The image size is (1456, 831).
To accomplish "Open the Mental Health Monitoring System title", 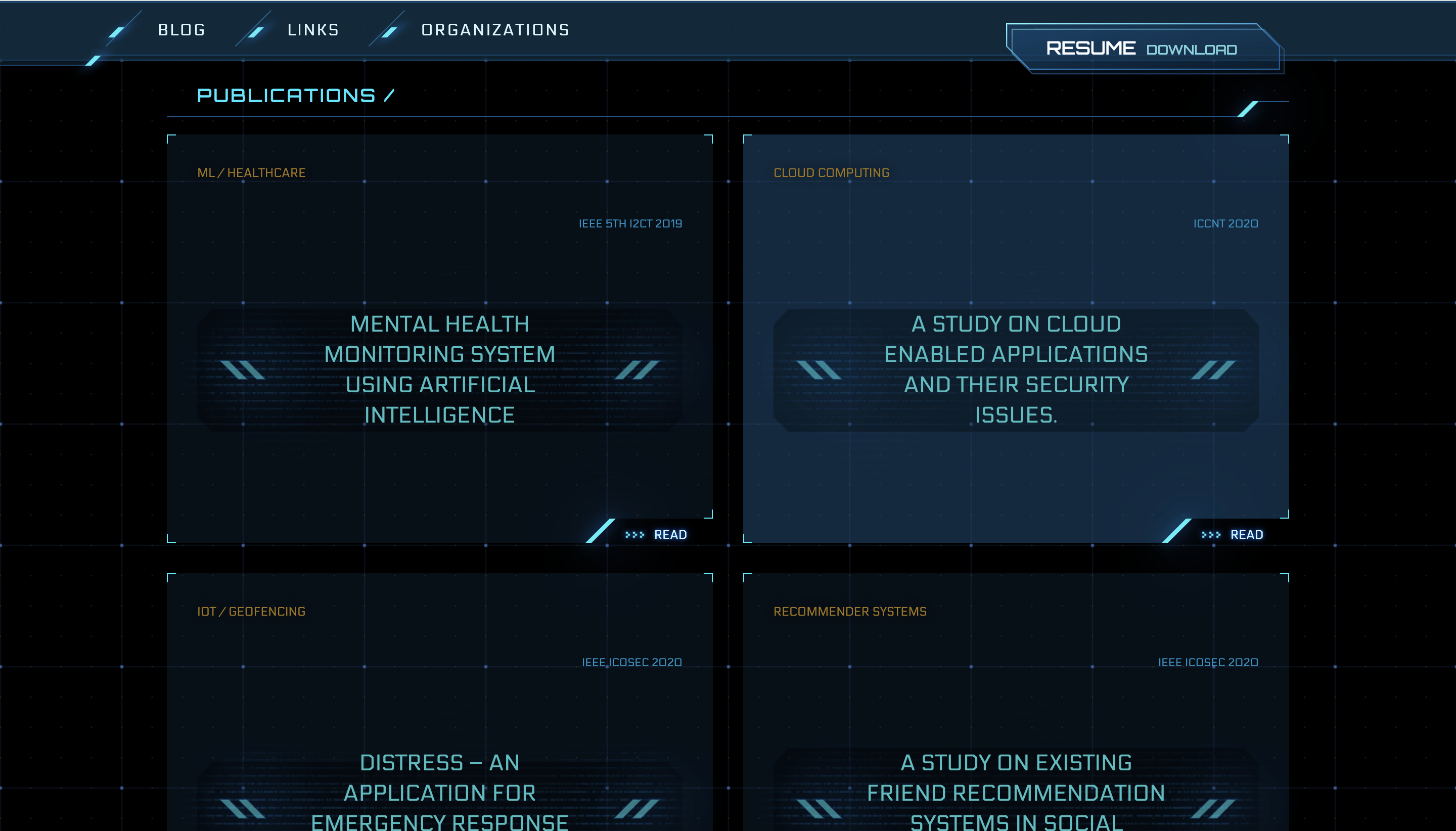I will point(439,370).
